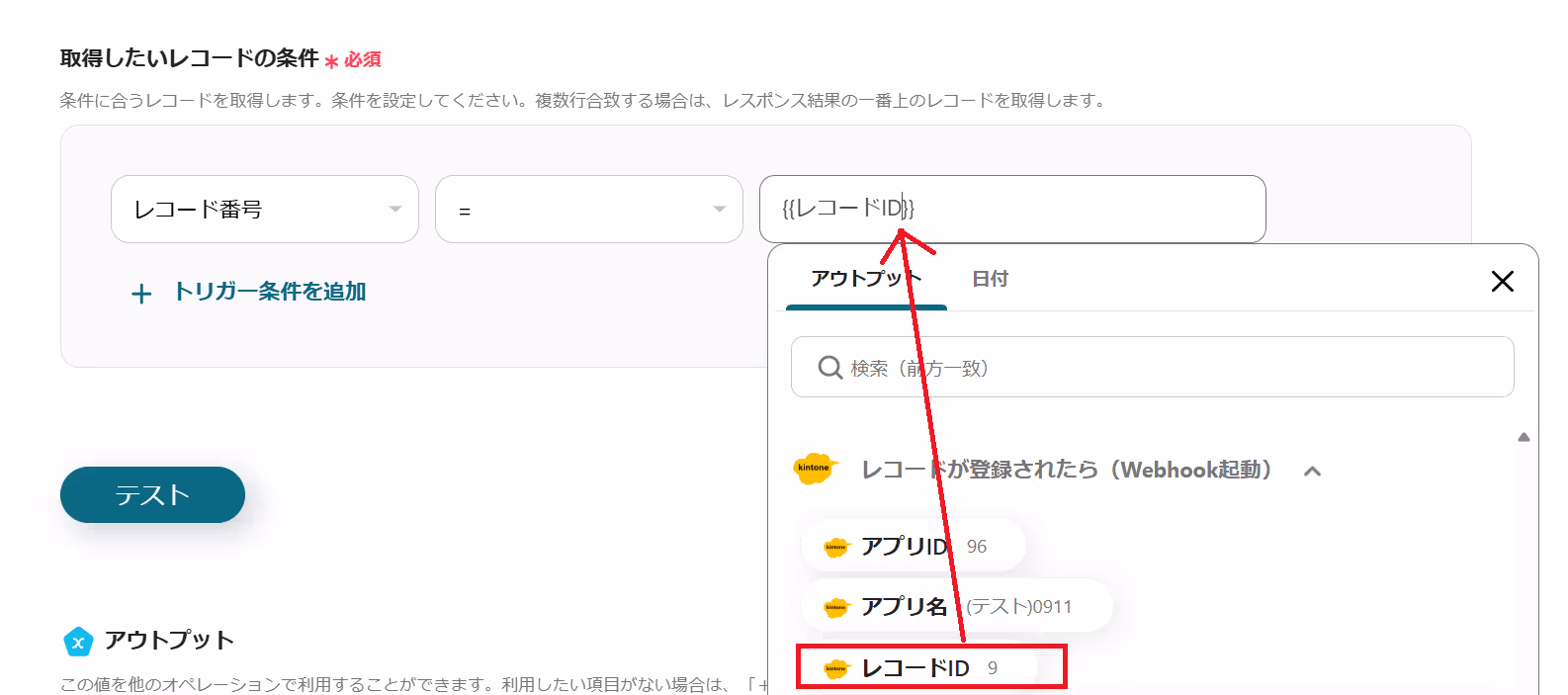Screen dimensions: 1568x695
Task: Click the blue hexagon icon beside アウトプット heading
Action: click(78, 642)
